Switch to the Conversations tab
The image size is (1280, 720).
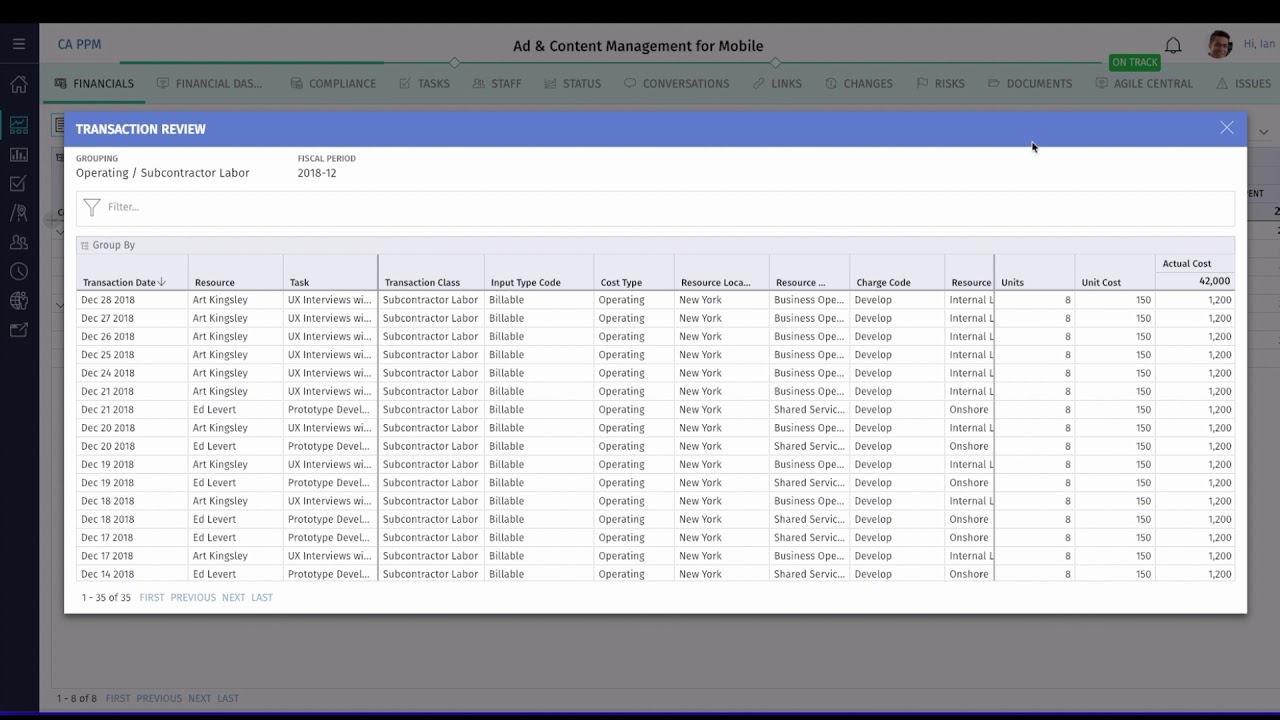pyautogui.click(x=677, y=84)
